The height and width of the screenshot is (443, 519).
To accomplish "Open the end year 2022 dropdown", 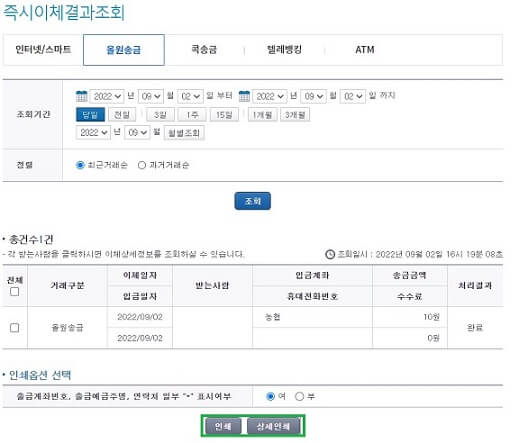I will (x=270, y=96).
